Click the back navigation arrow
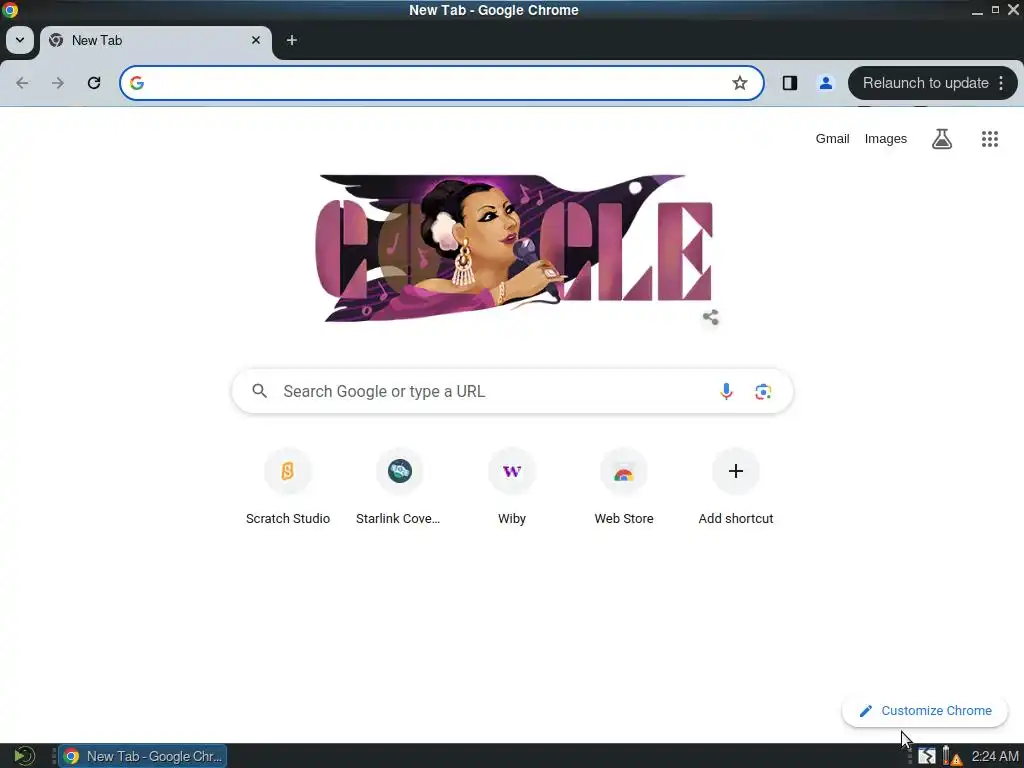The width and height of the screenshot is (1024, 768). click(22, 83)
